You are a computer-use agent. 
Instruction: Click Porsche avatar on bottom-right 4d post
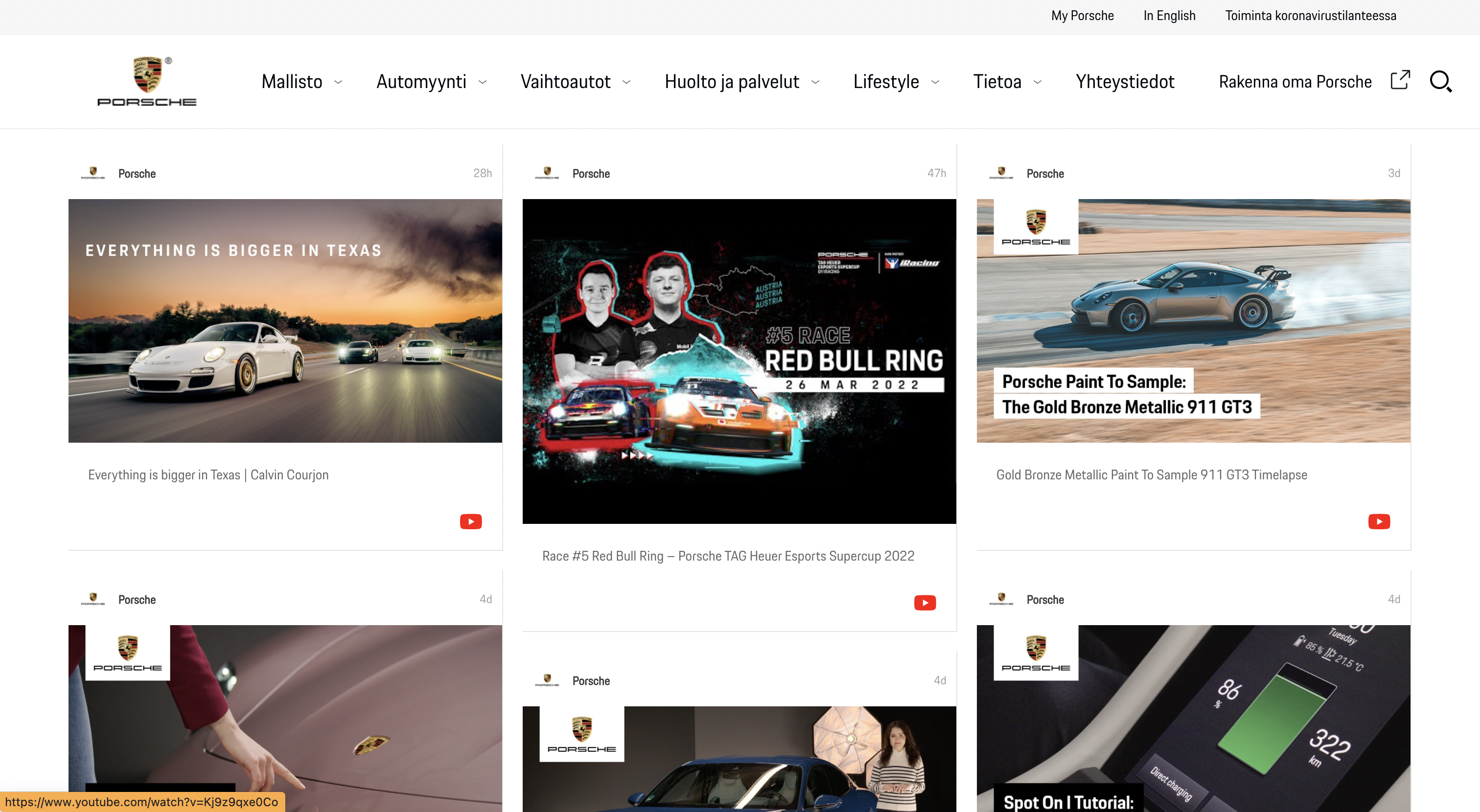[1001, 599]
